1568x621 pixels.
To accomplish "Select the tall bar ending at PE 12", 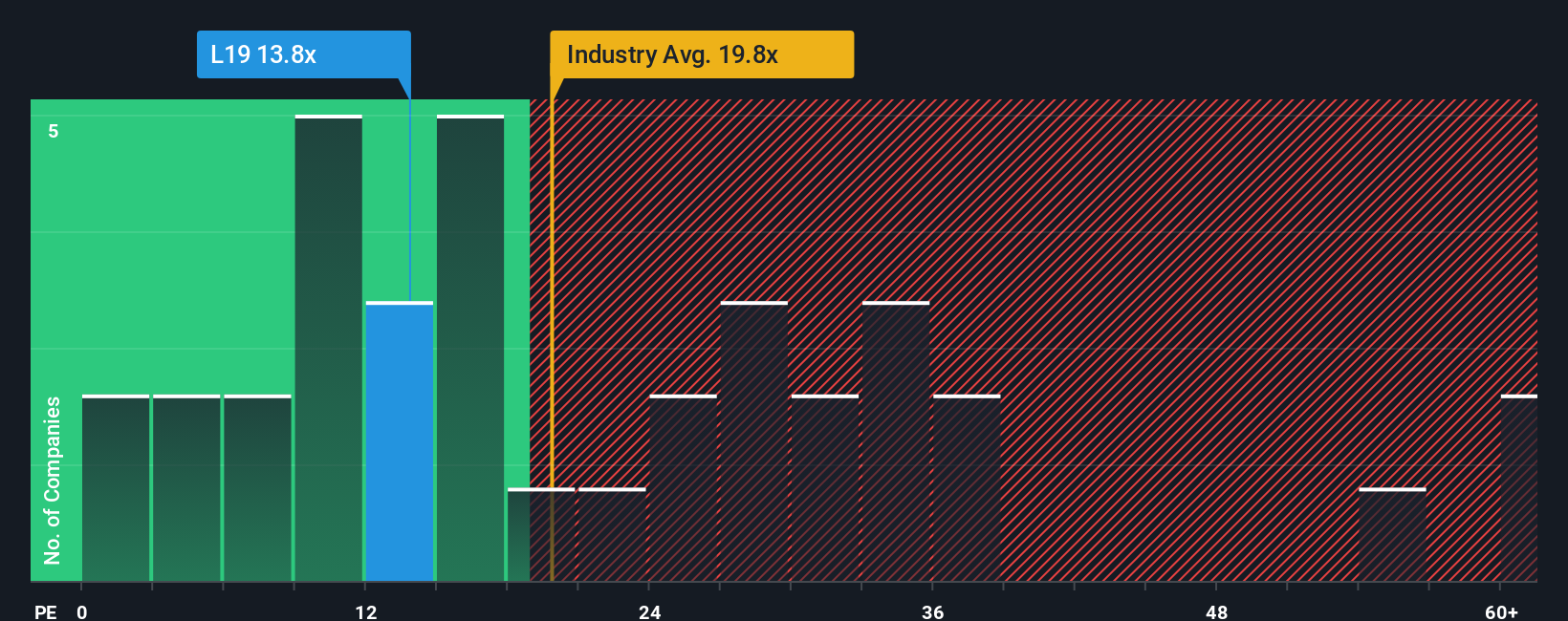I will point(329,348).
